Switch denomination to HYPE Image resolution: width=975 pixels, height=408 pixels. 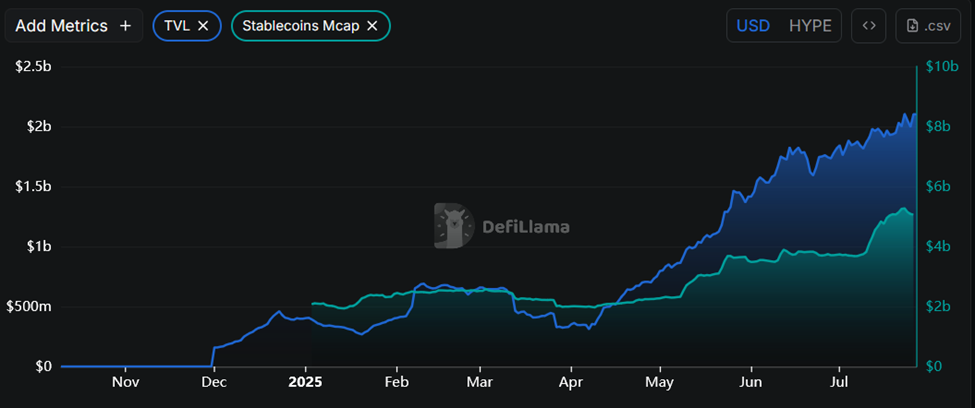(x=810, y=26)
